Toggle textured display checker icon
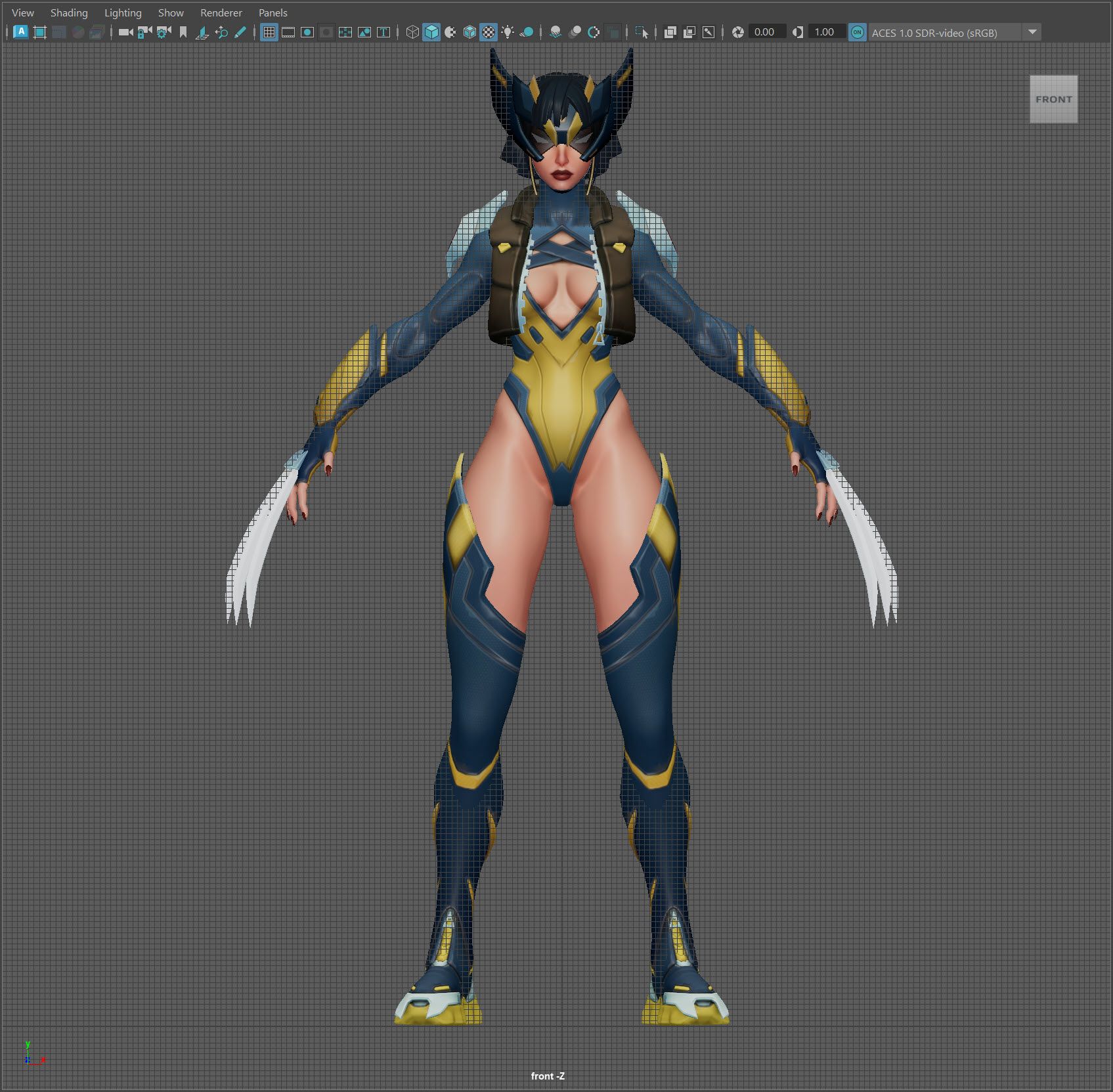The height and width of the screenshot is (1092, 1113). 489,32
